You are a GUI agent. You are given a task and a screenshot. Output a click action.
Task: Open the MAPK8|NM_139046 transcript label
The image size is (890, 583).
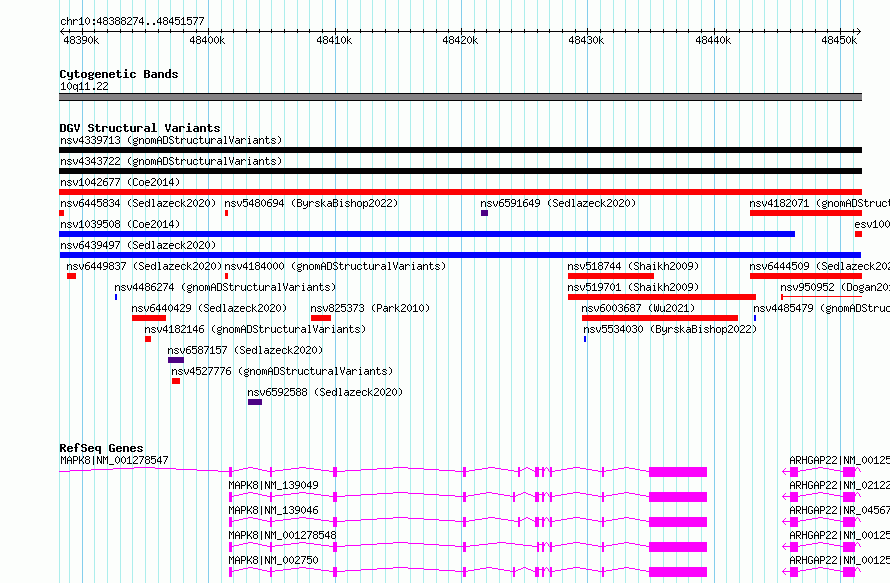click(x=274, y=510)
